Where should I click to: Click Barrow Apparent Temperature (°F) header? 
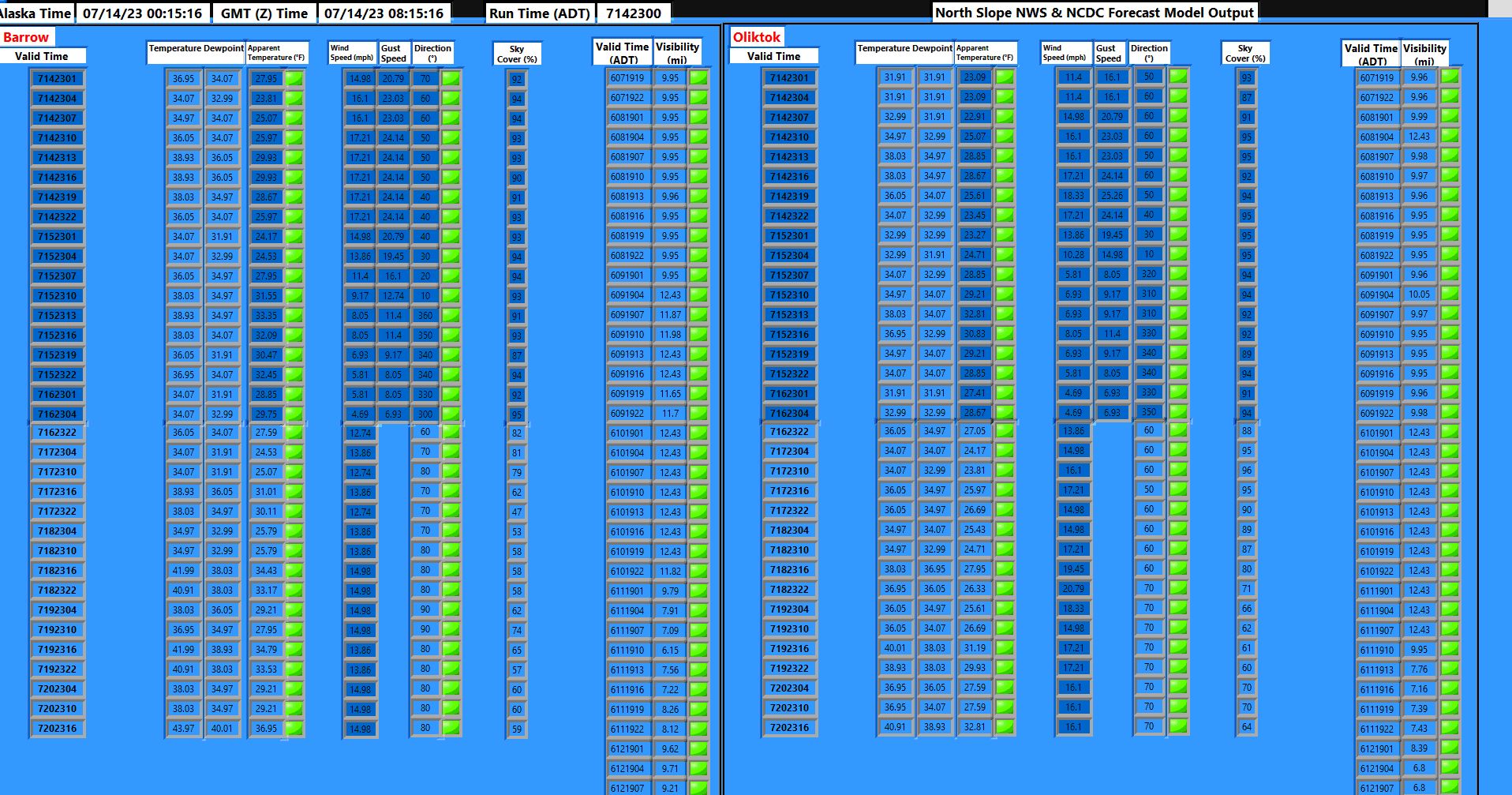point(276,53)
